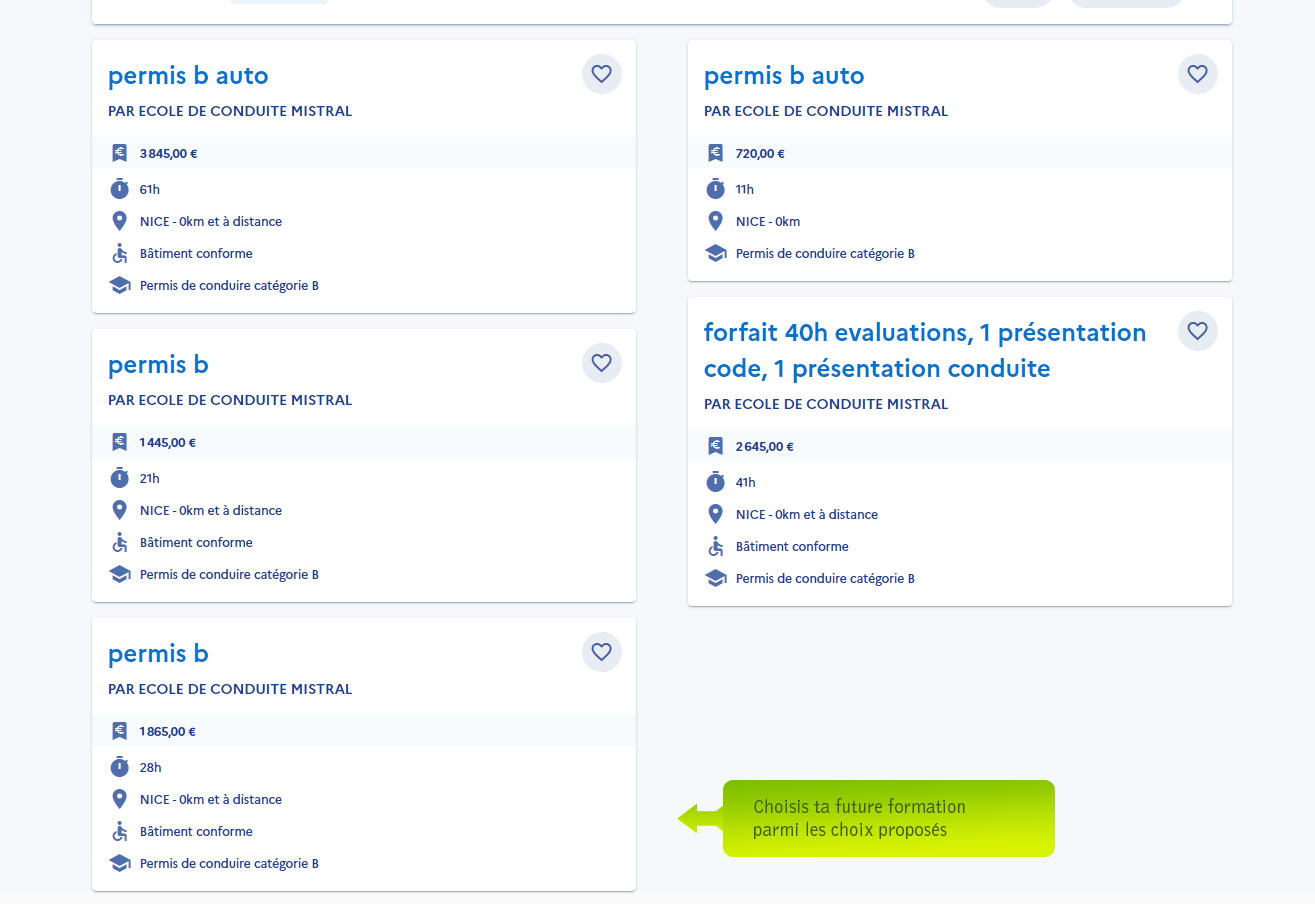Click the wheelchair icon in the 1 445,00 € card
The height and width of the screenshot is (904, 1315).
120,542
